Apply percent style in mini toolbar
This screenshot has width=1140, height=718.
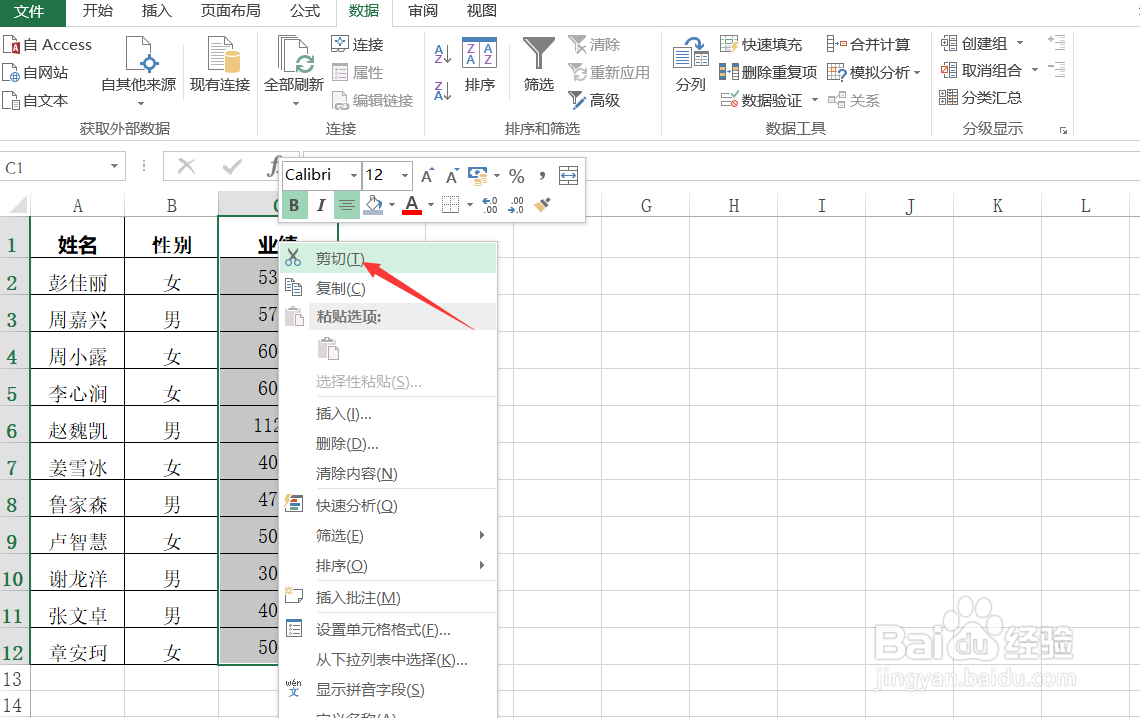516,176
